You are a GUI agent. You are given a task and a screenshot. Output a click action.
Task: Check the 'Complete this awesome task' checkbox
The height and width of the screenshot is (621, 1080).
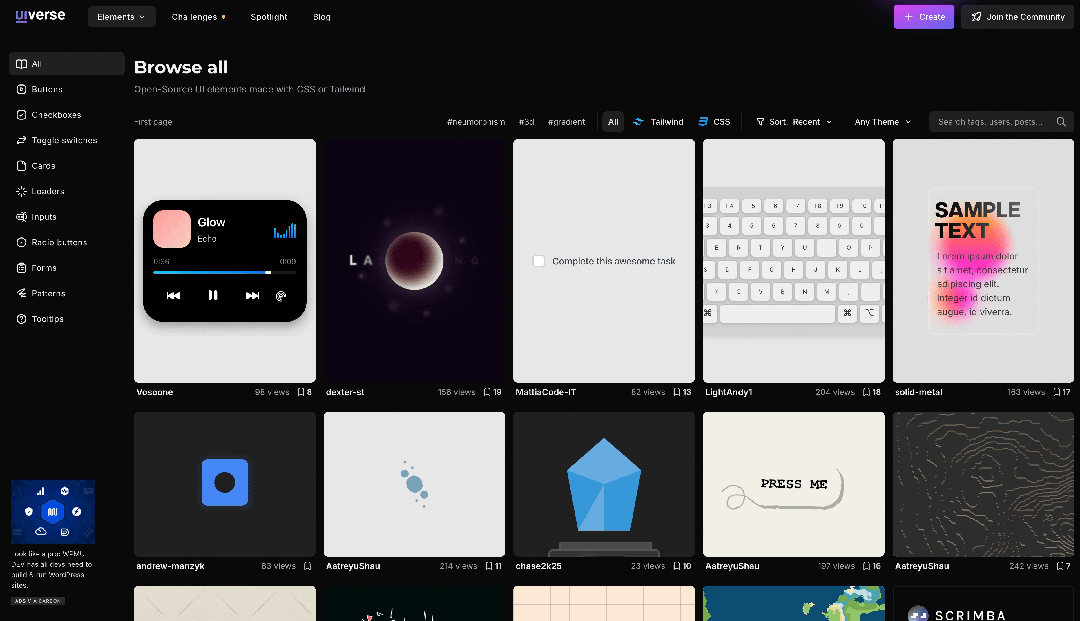tap(539, 261)
